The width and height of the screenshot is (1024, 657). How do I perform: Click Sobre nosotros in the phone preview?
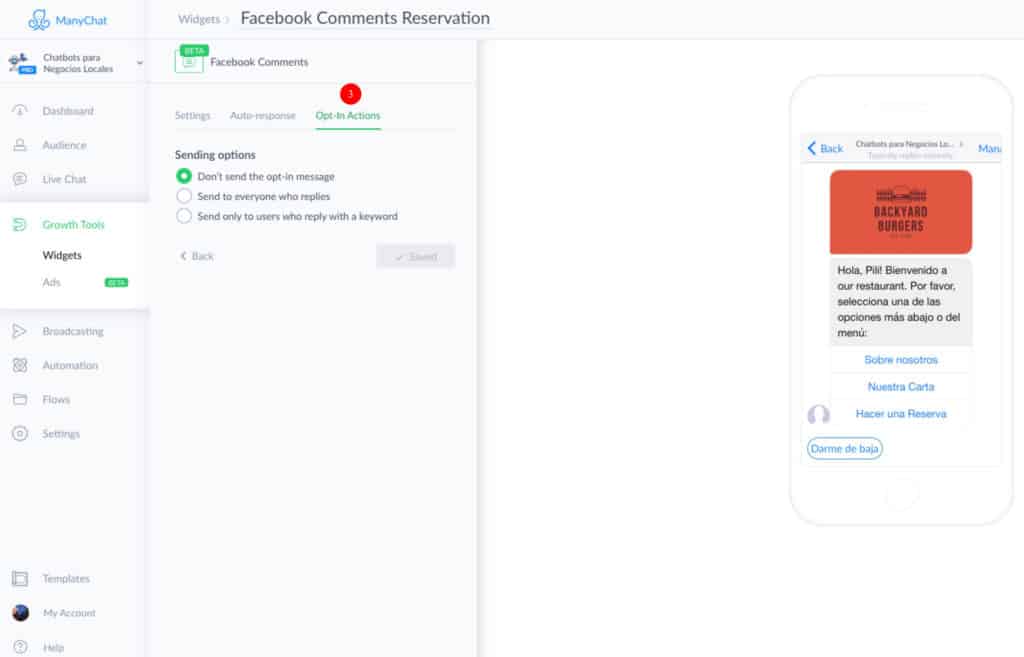point(901,360)
